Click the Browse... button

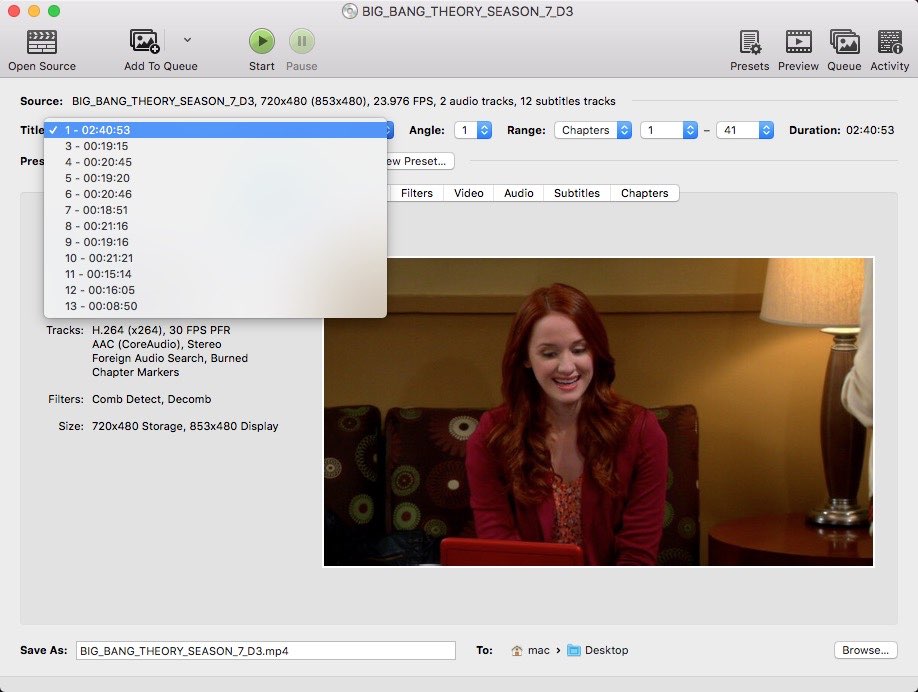pos(865,650)
